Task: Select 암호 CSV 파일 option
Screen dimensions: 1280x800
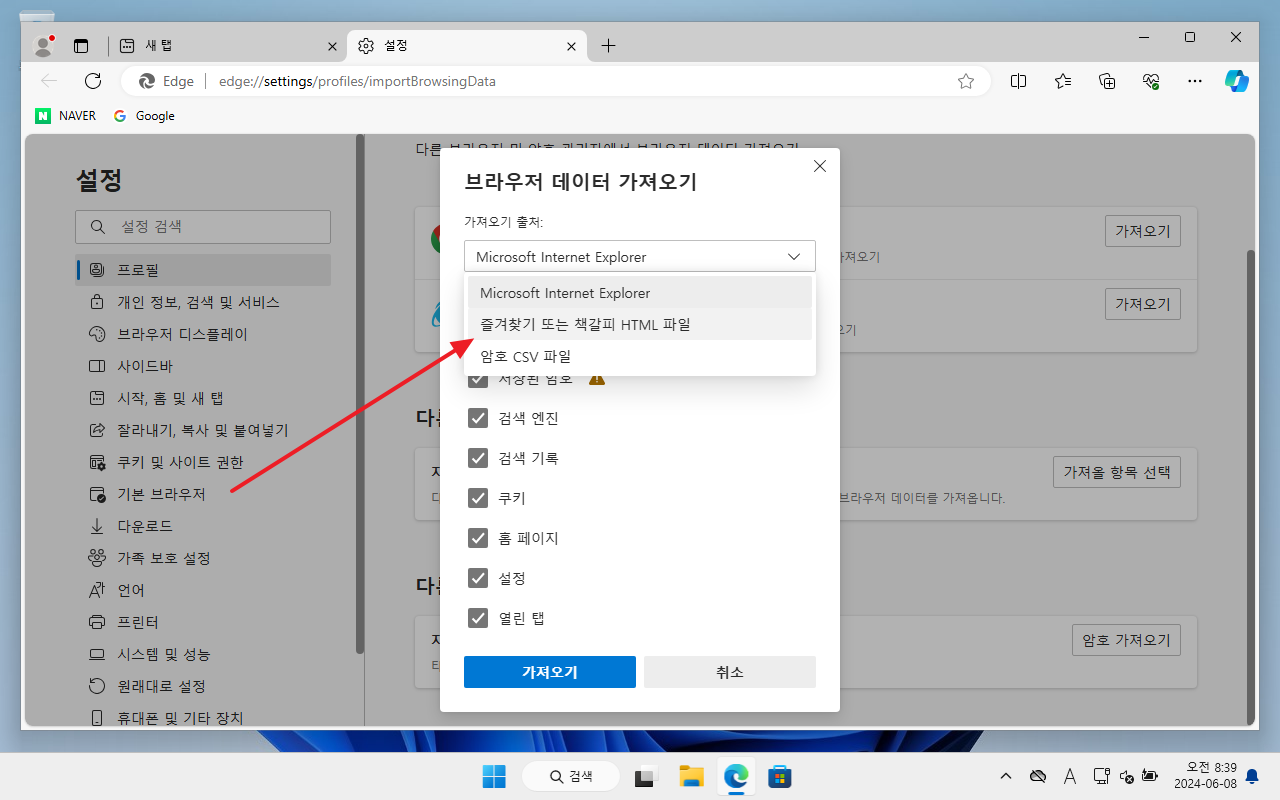Action: (640, 356)
